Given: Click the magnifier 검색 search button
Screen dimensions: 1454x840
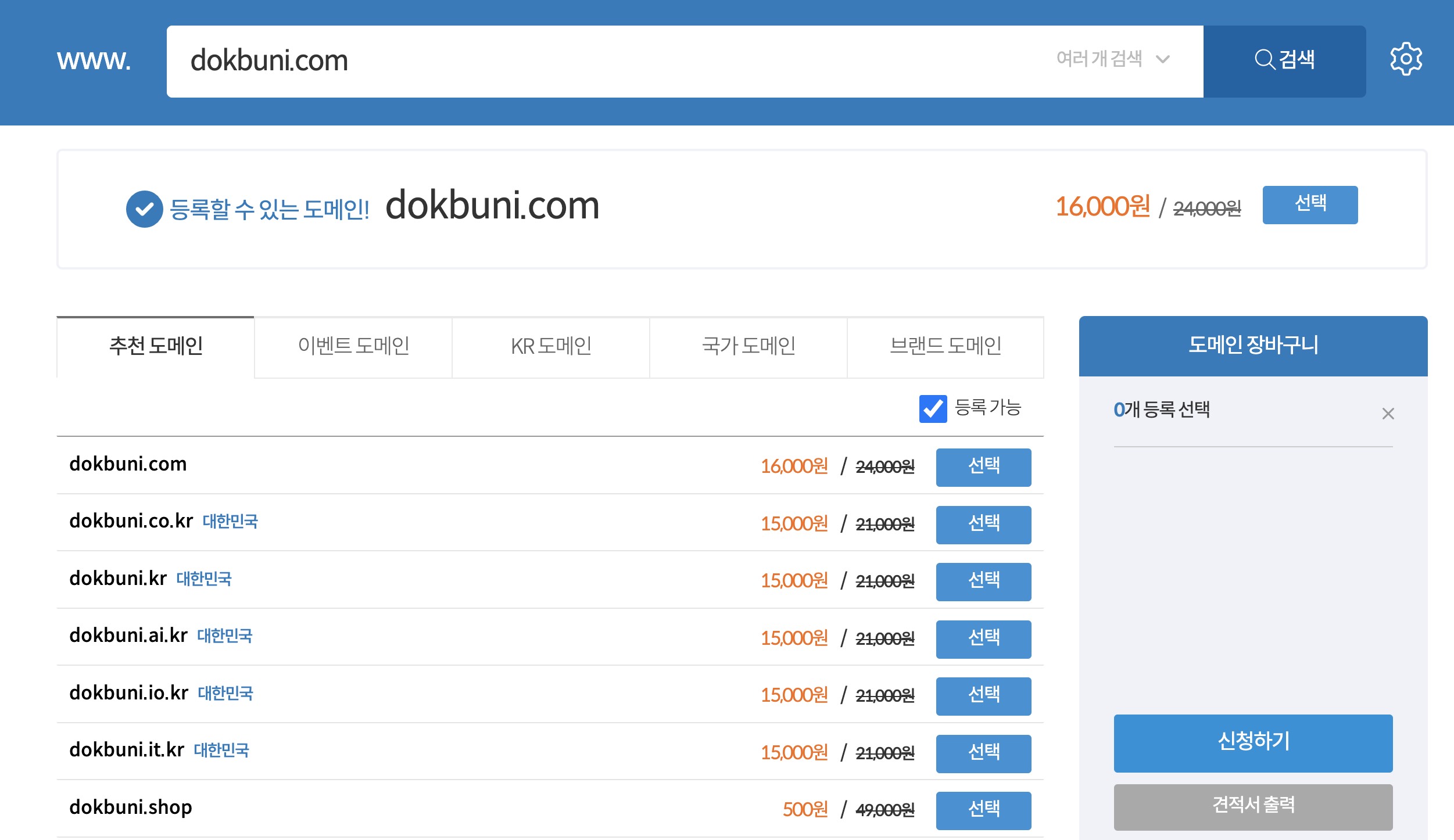Looking at the screenshot, I should [1284, 60].
